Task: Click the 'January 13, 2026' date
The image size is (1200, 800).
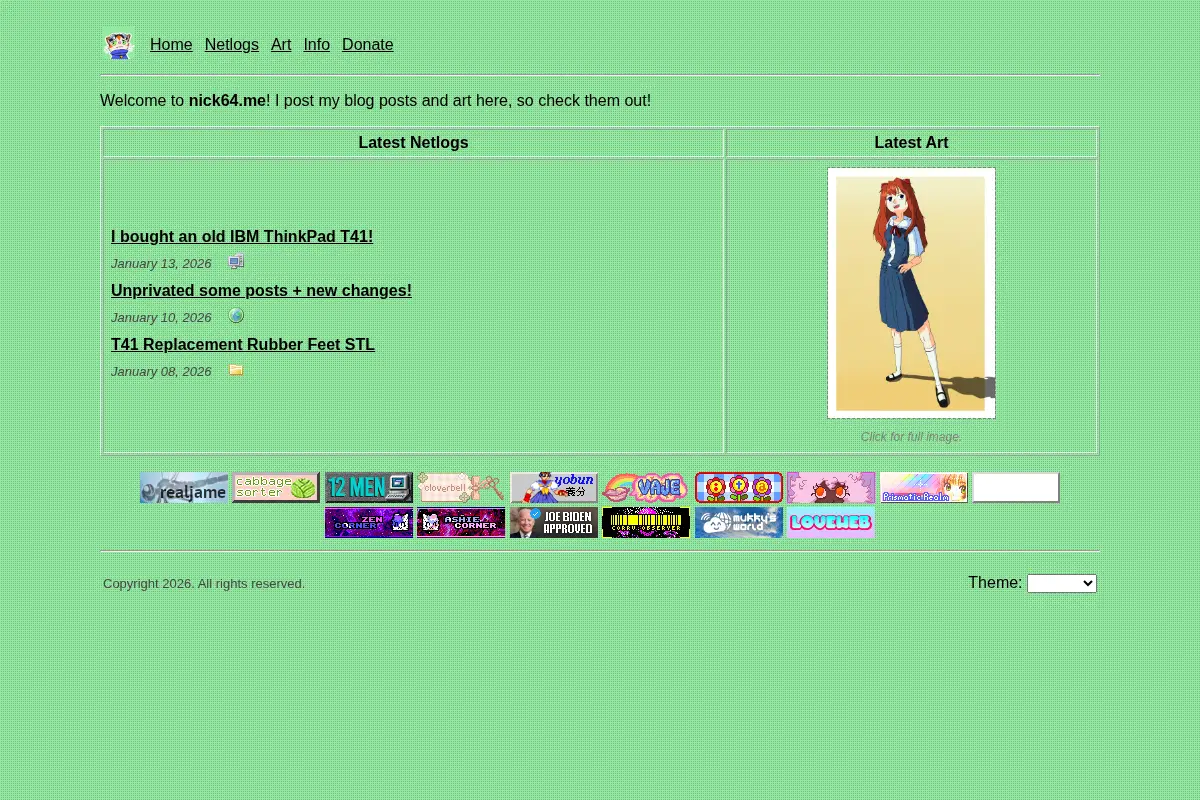Action: pyautogui.click(x=161, y=264)
